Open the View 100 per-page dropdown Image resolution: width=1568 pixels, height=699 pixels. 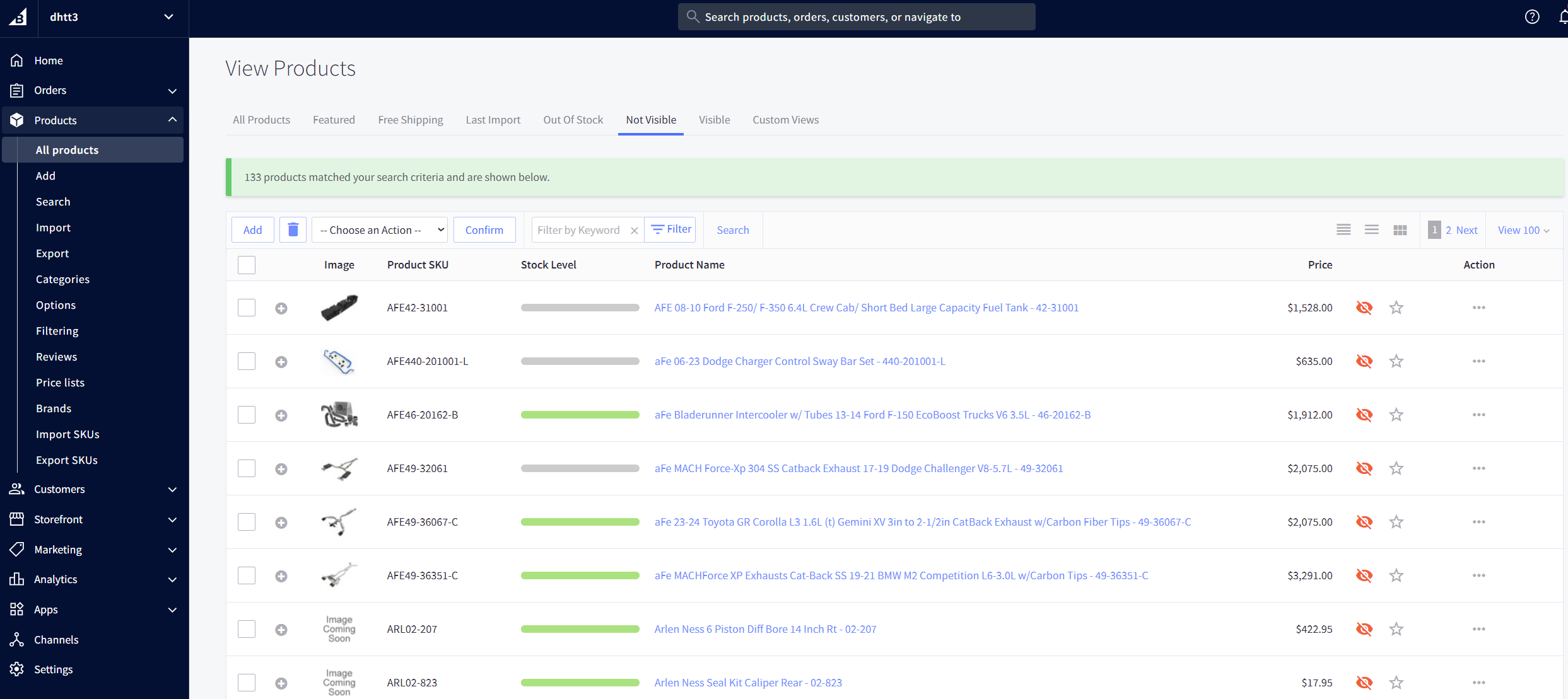tap(1523, 230)
